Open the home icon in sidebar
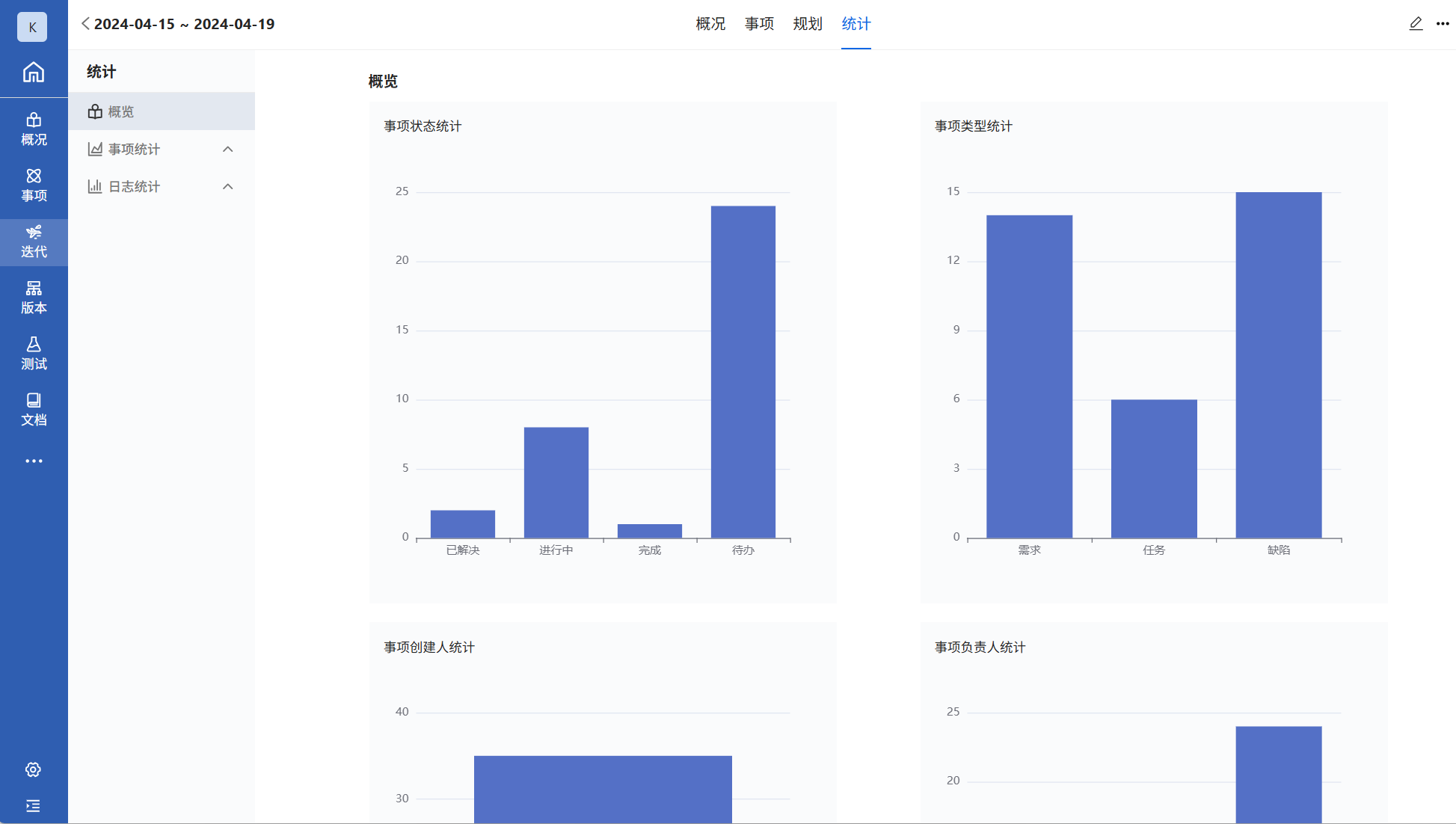The height and width of the screenshot is (824, 1456). click(34, 73)
